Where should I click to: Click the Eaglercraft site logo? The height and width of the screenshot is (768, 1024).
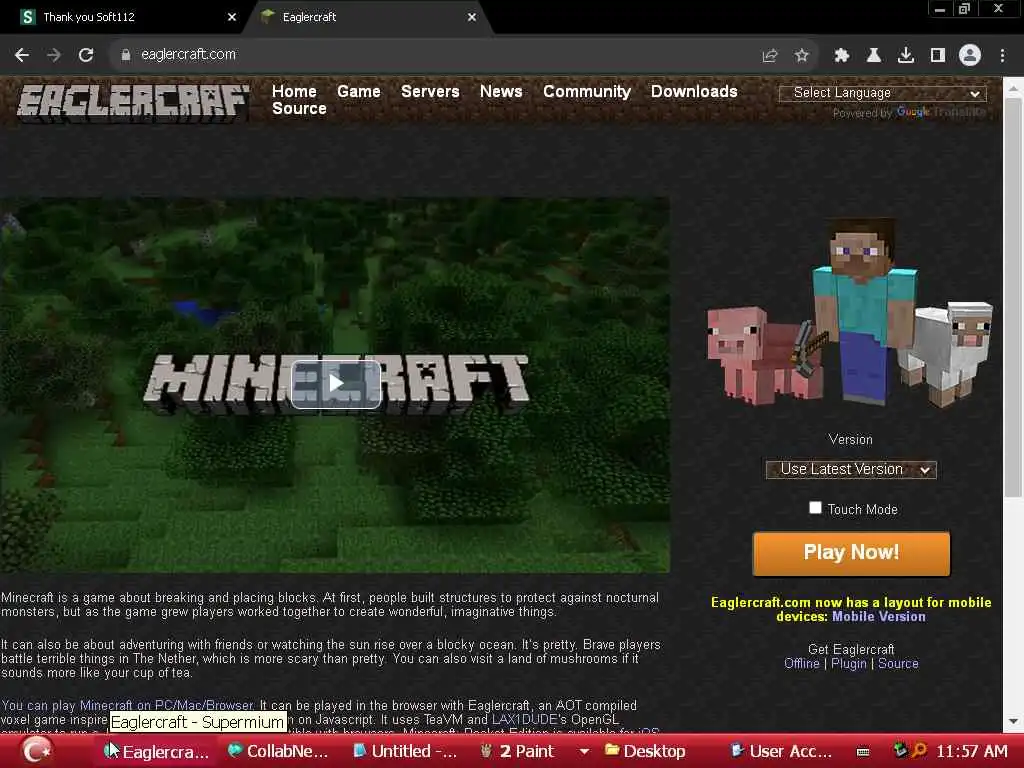click(133, 102)
